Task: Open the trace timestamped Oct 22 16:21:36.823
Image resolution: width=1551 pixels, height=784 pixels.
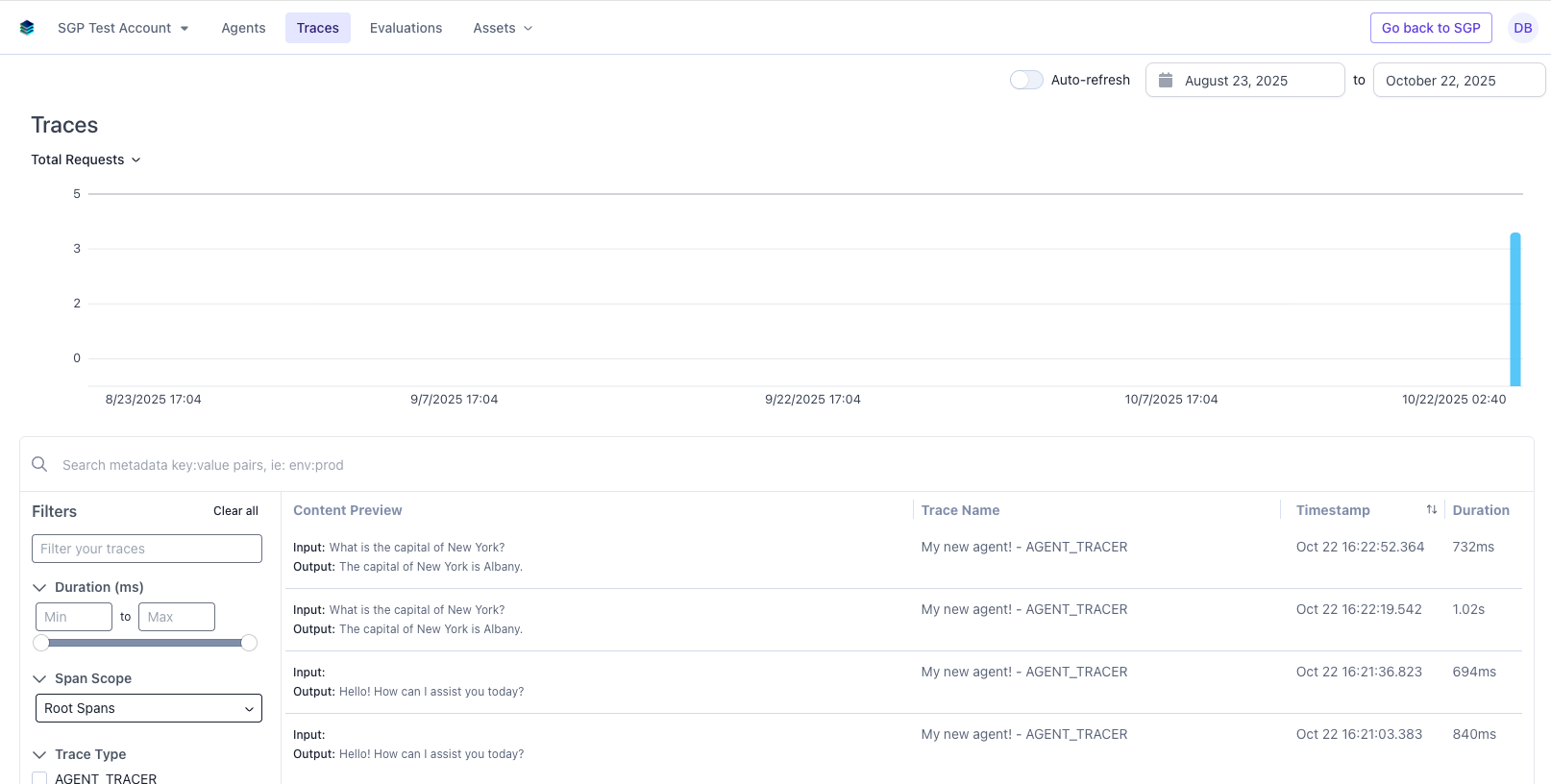Action: tap(903, 682)
